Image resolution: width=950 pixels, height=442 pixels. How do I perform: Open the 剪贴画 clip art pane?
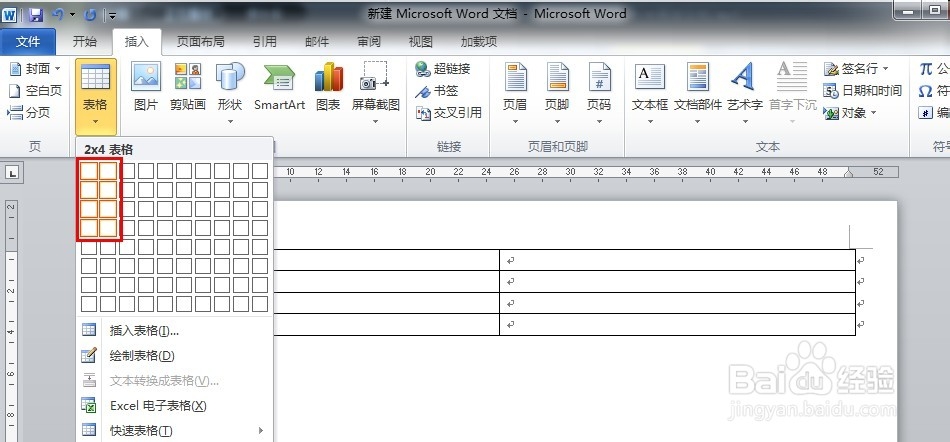point(188,88)
